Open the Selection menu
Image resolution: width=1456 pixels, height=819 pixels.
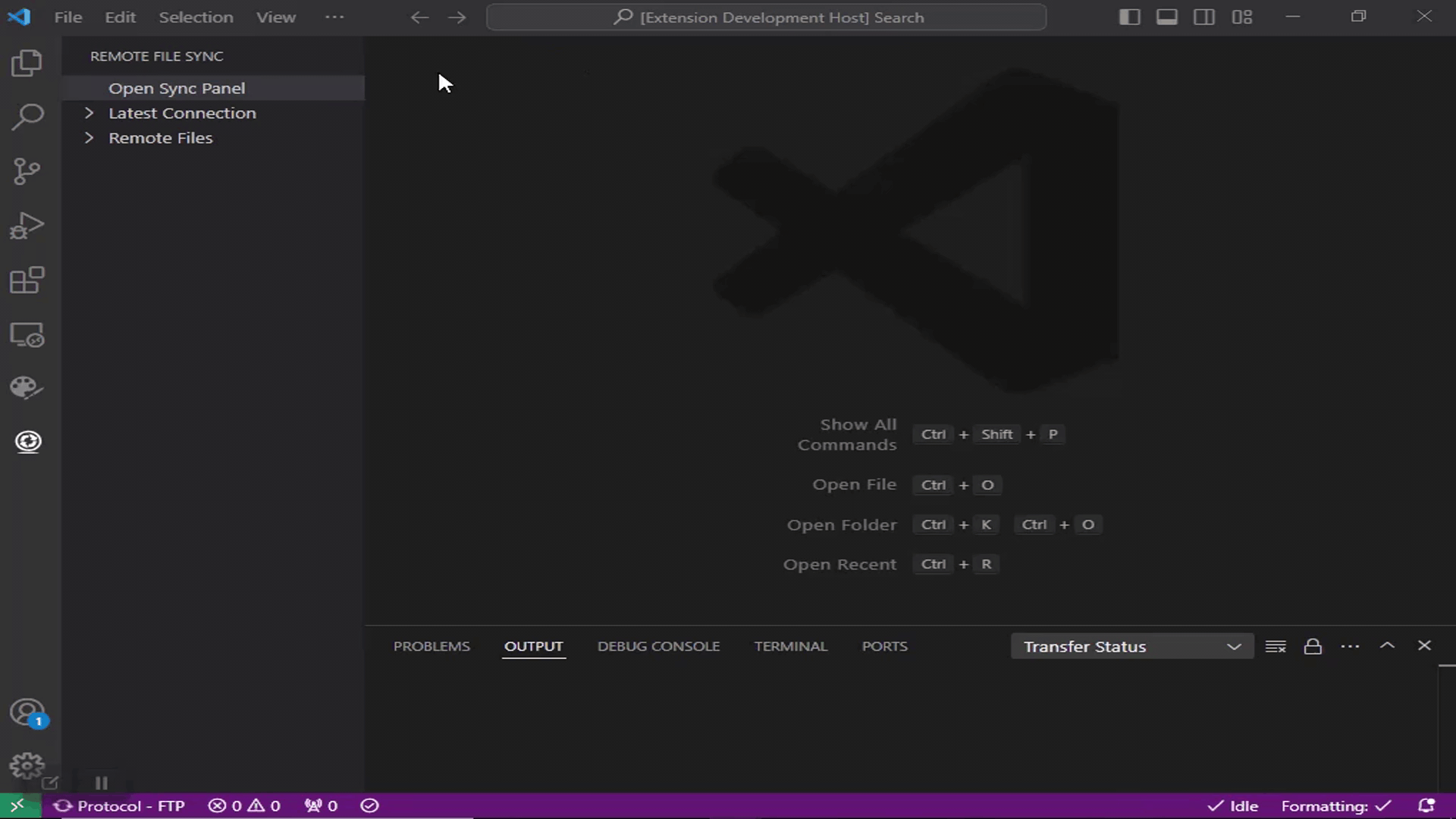(196, 17)
